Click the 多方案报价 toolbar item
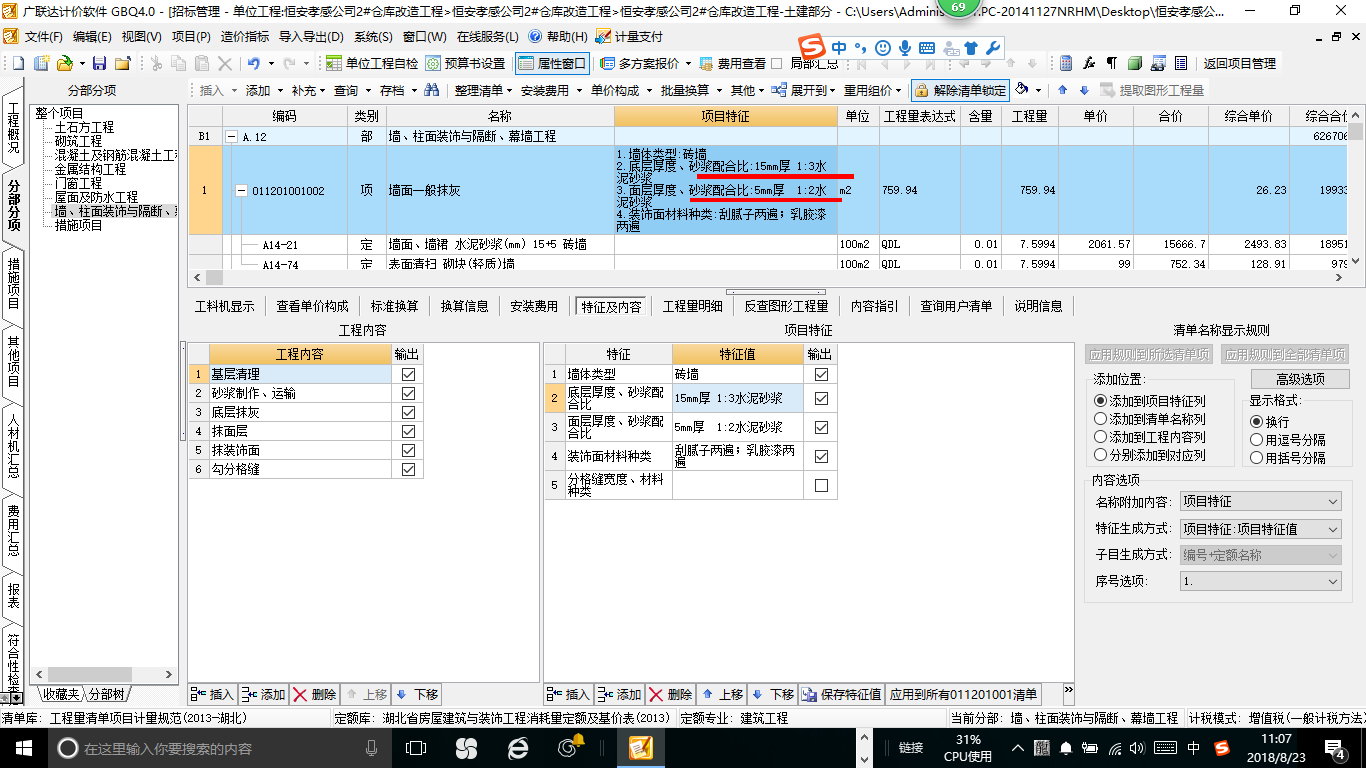Screen dimensions: 1366x768 click(x=640, y=63)
